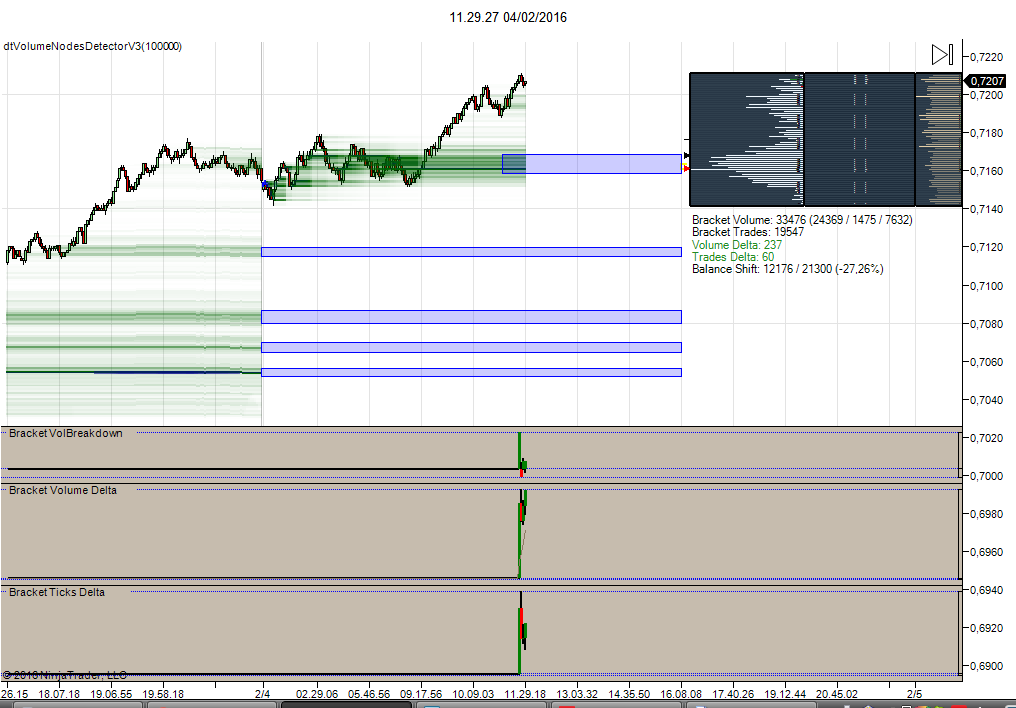Viewport: 1016px width, 708px height.
Task: Click the 0,7060 price axis label
Action: coord(986,361)
